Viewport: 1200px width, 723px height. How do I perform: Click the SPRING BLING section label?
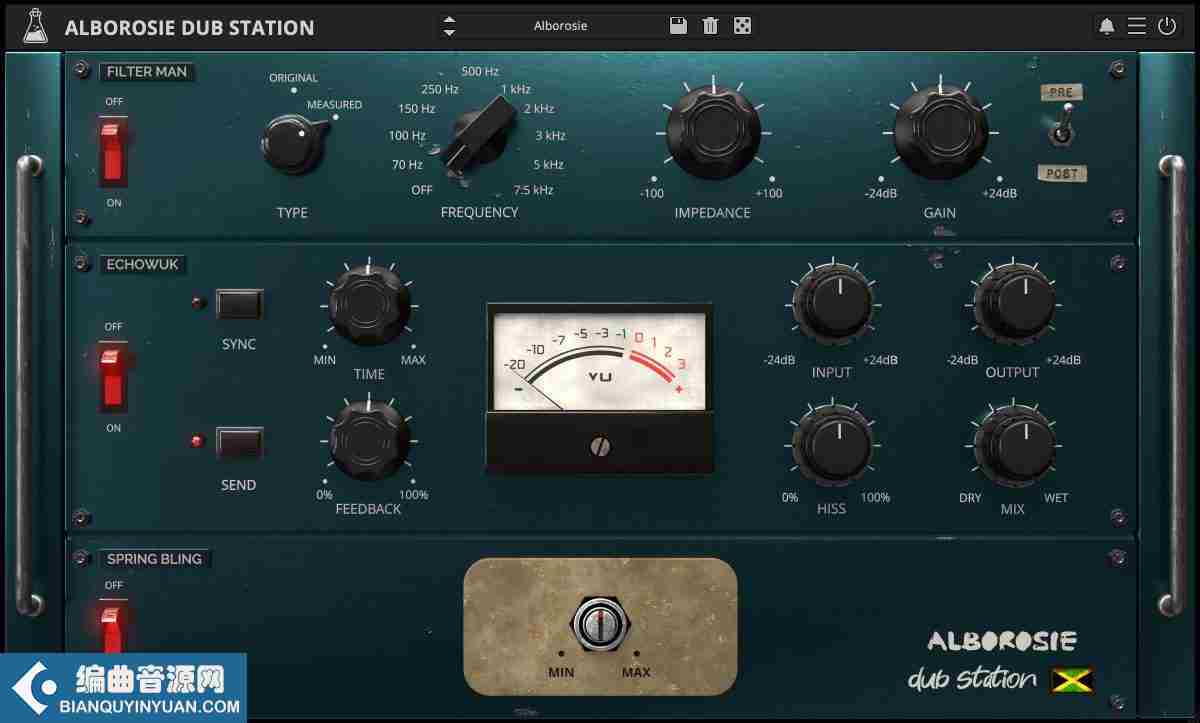(x=154, y=560)
